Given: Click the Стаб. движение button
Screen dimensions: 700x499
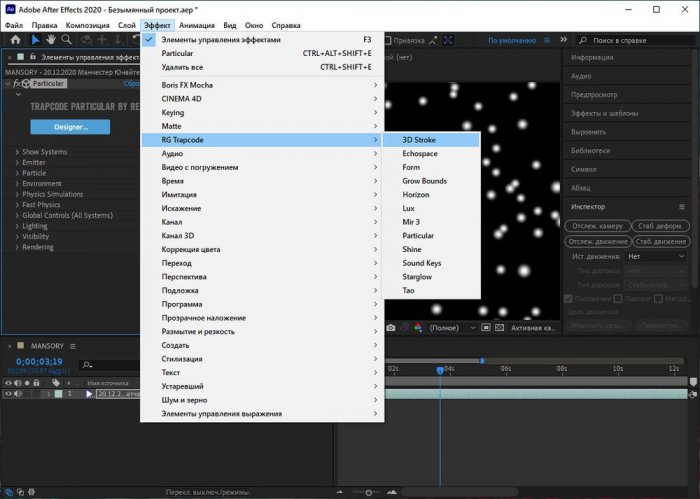Looking at the screenshot, I should pyautogui.click(x=661, y=241).
